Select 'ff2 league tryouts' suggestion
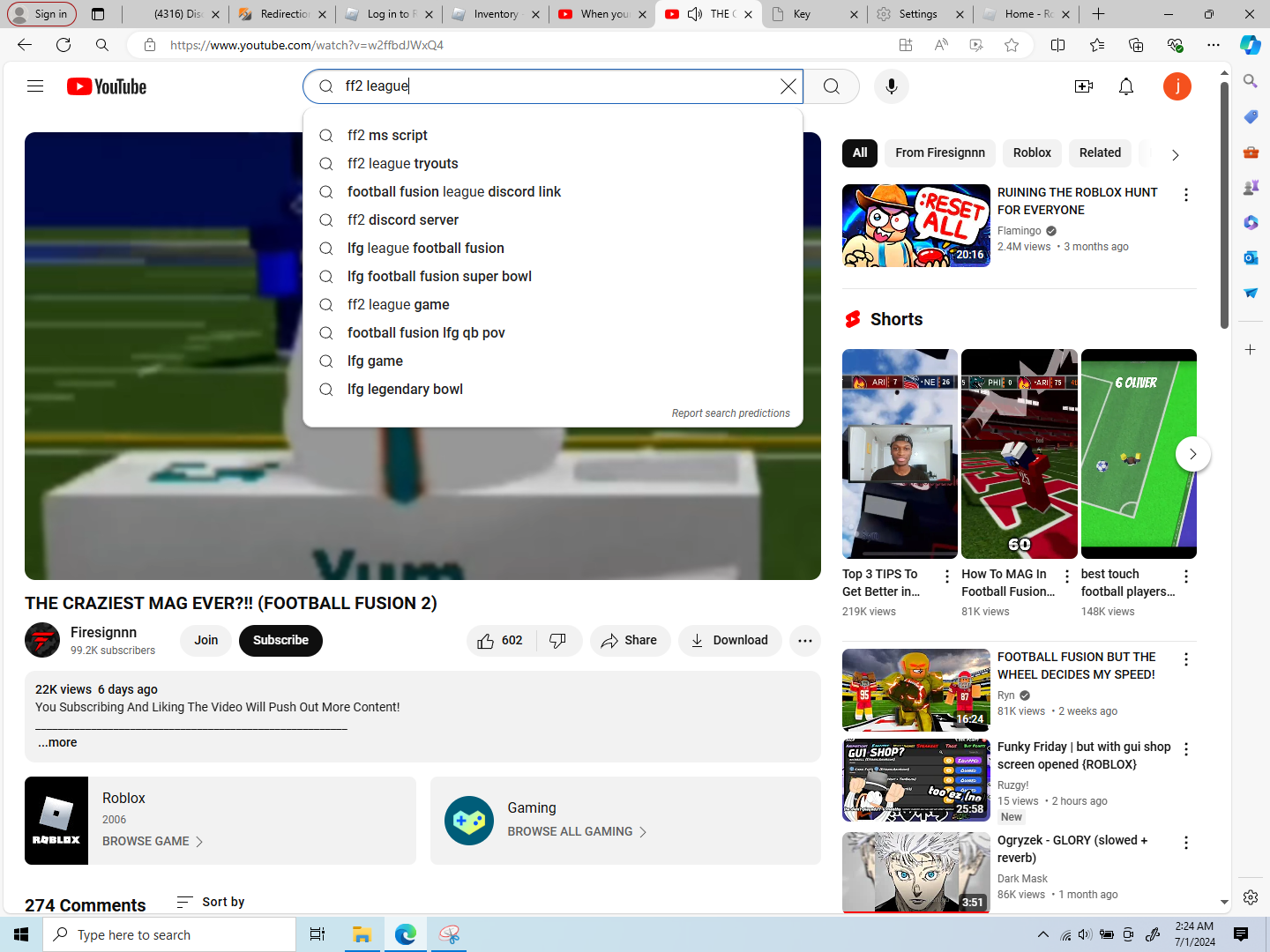The image size is (1270, 952). pos(553,164)
